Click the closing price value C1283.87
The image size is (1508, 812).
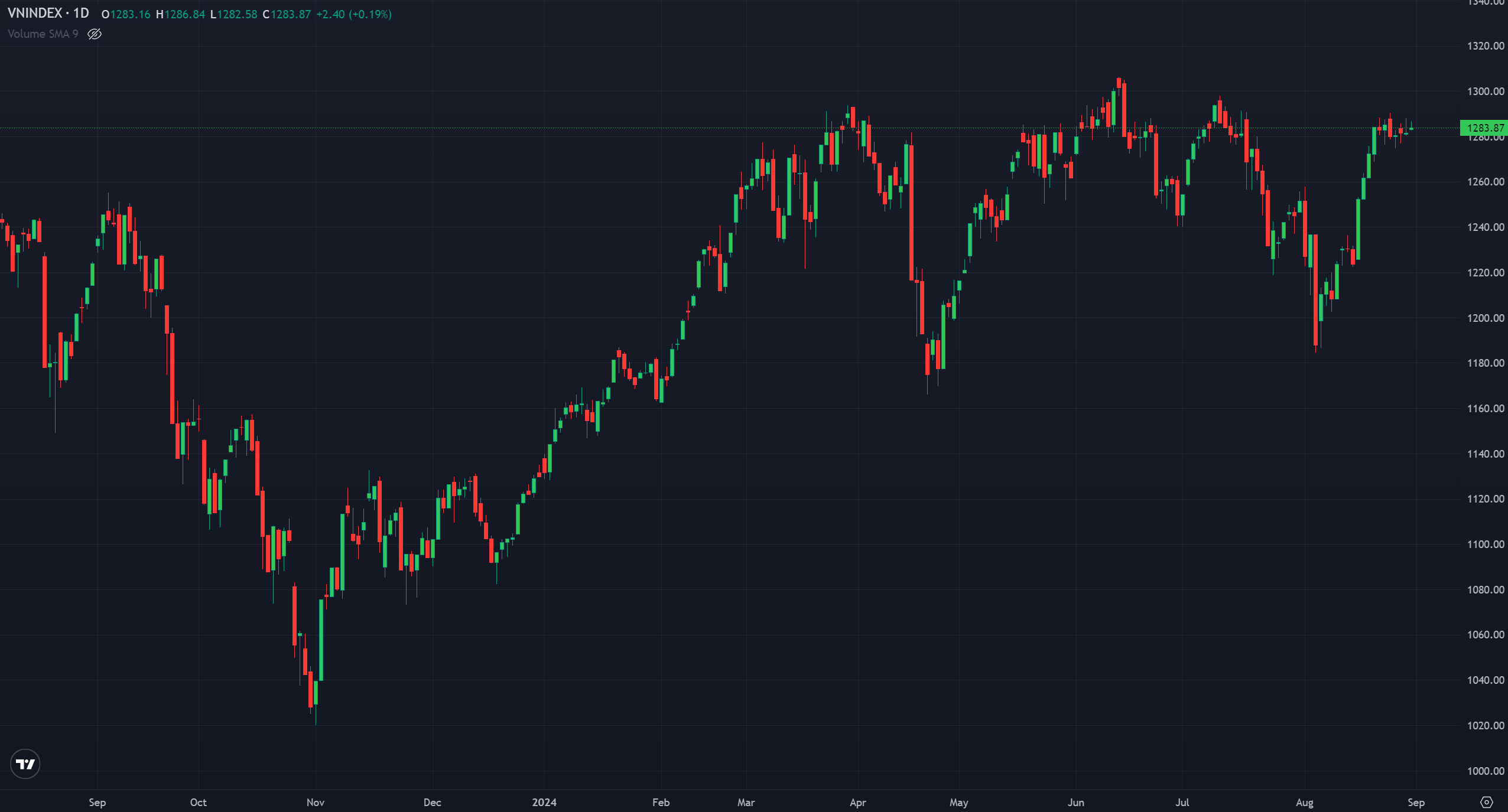pos(287,14)
